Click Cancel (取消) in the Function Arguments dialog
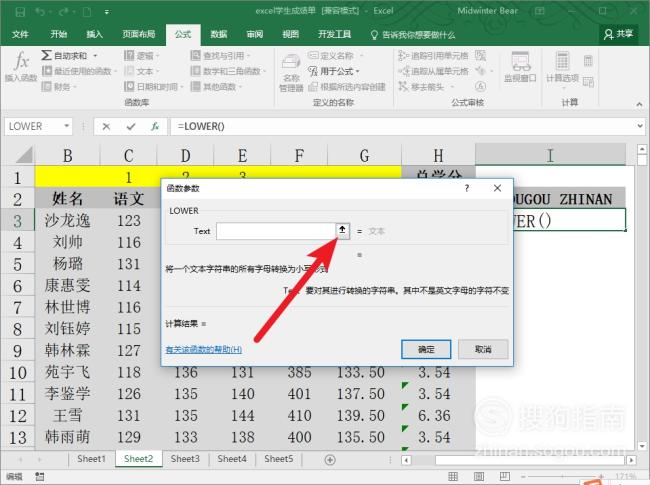This screenshot has height=485, width=650. click(x=483, y=349)
